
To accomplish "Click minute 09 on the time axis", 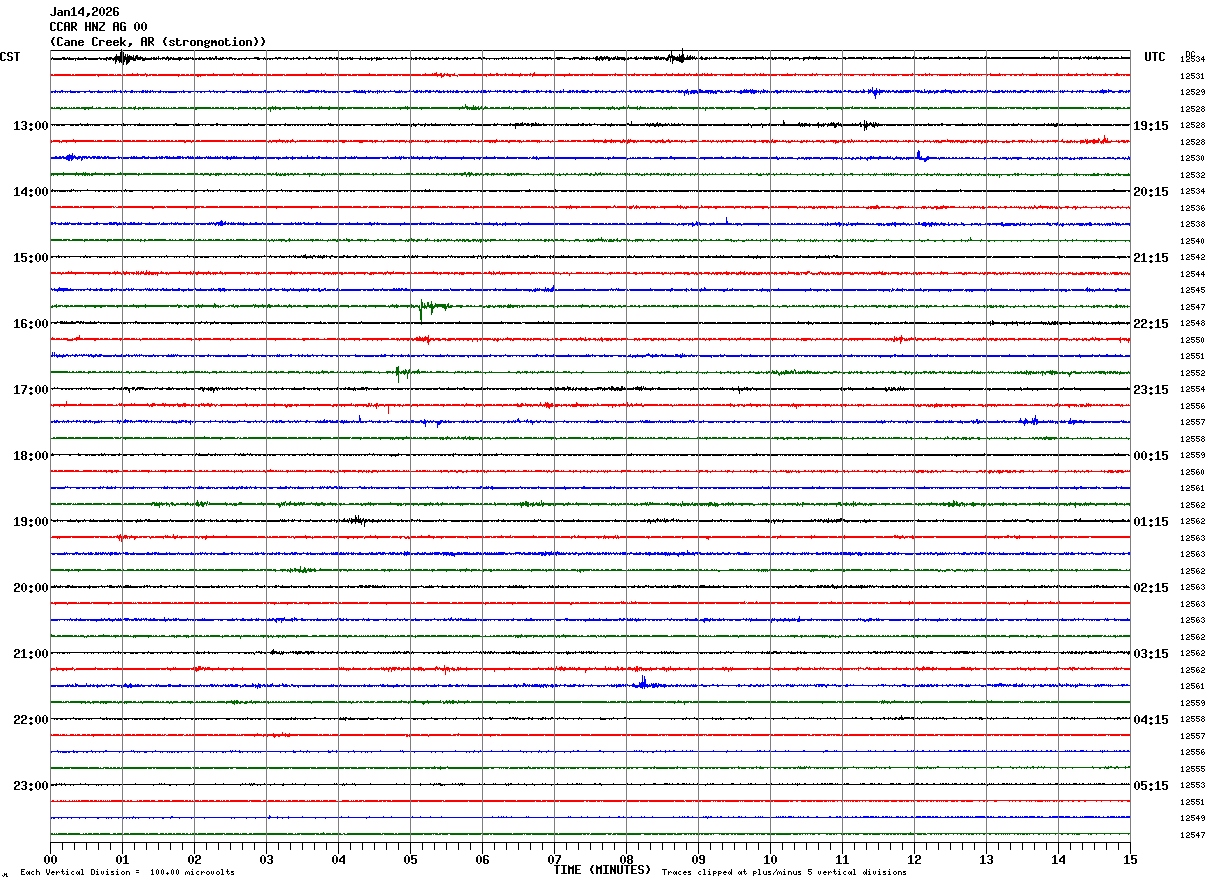I will [x=698, y=860].
